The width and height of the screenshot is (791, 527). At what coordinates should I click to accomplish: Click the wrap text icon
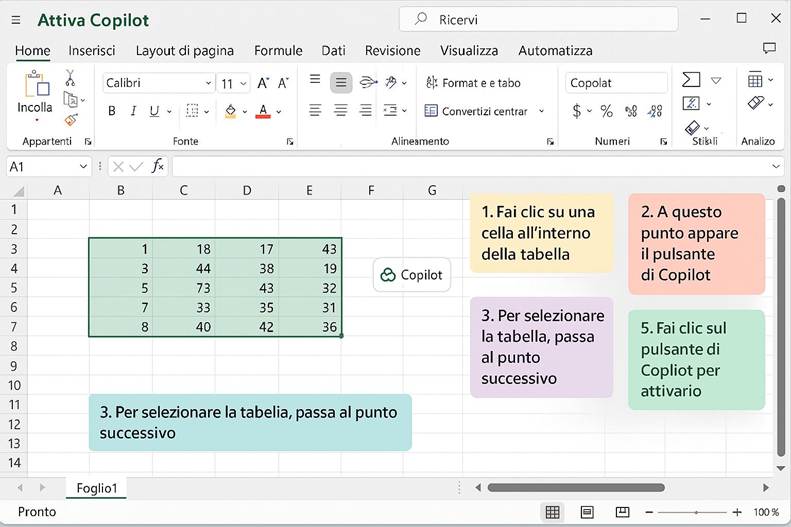click(x=368, y=82)
